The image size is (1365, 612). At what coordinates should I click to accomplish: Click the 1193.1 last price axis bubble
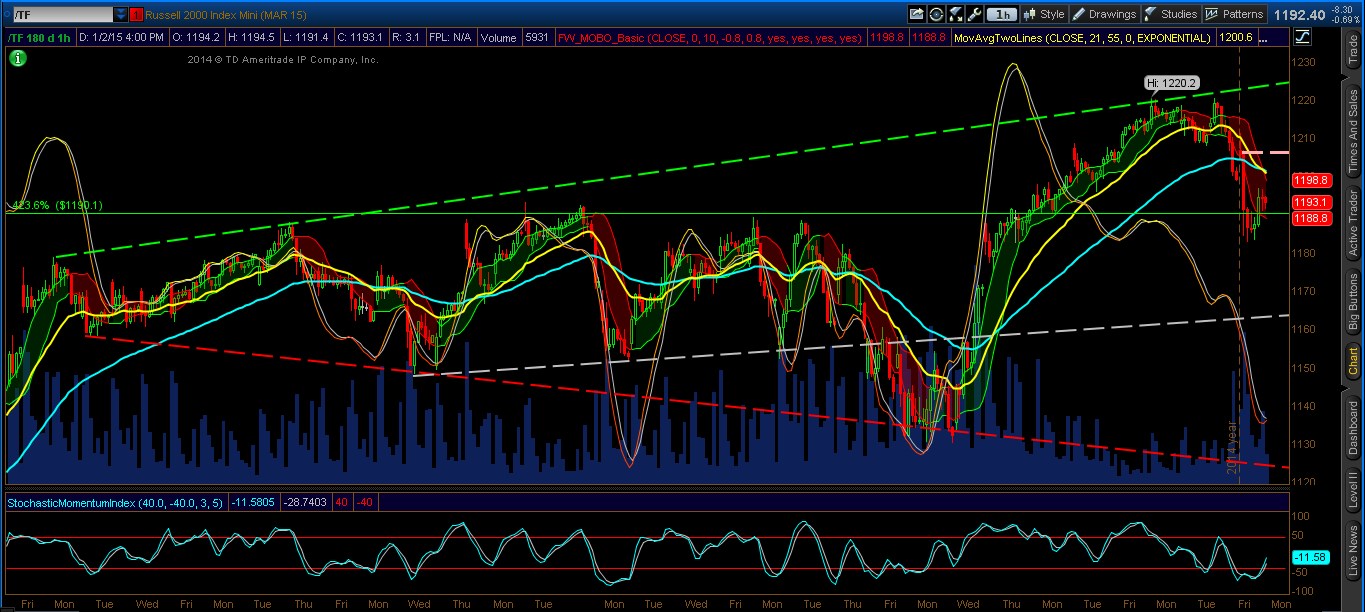click(x=1311, y=202)
